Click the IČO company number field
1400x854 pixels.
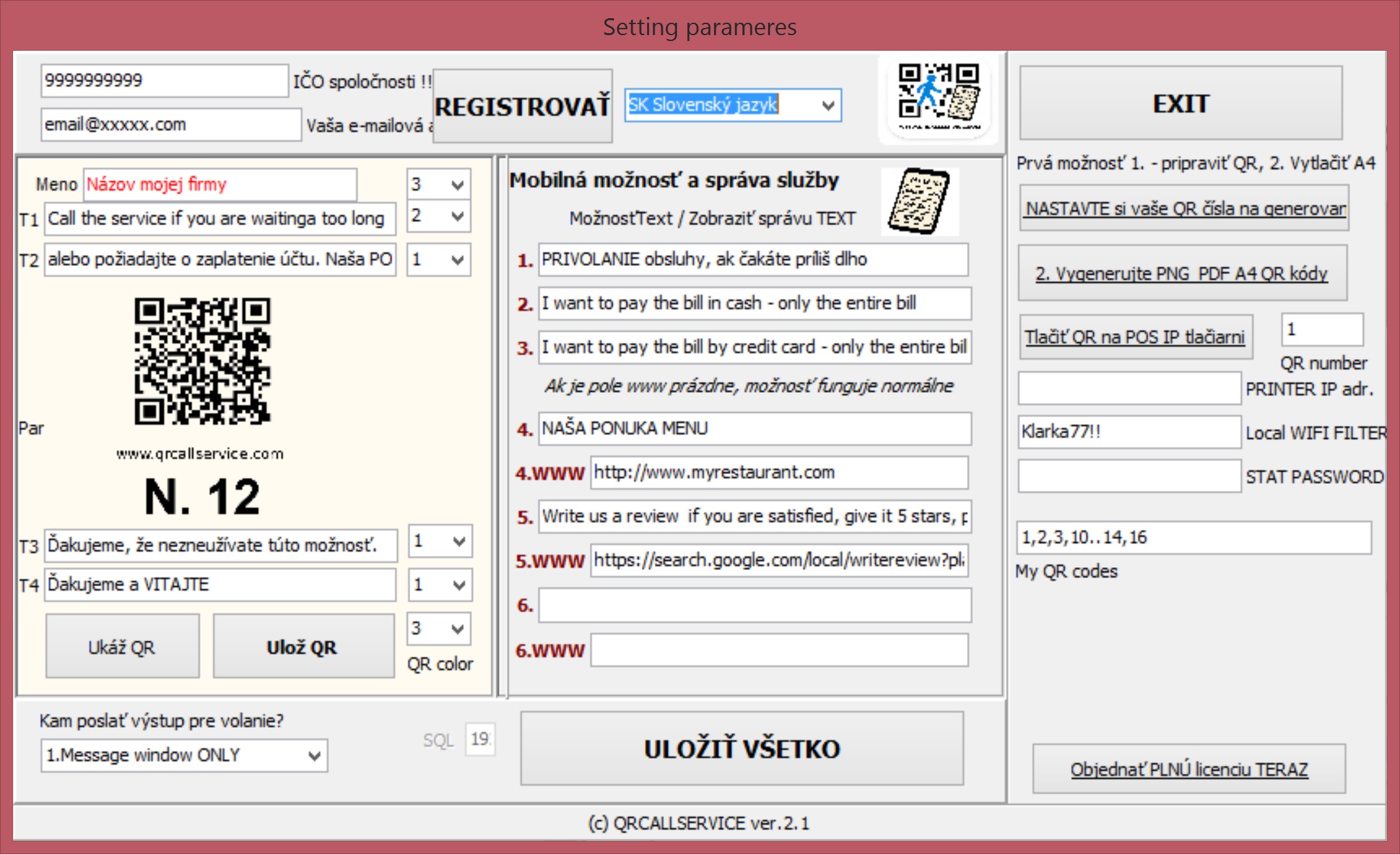click(x=165, y=81)
